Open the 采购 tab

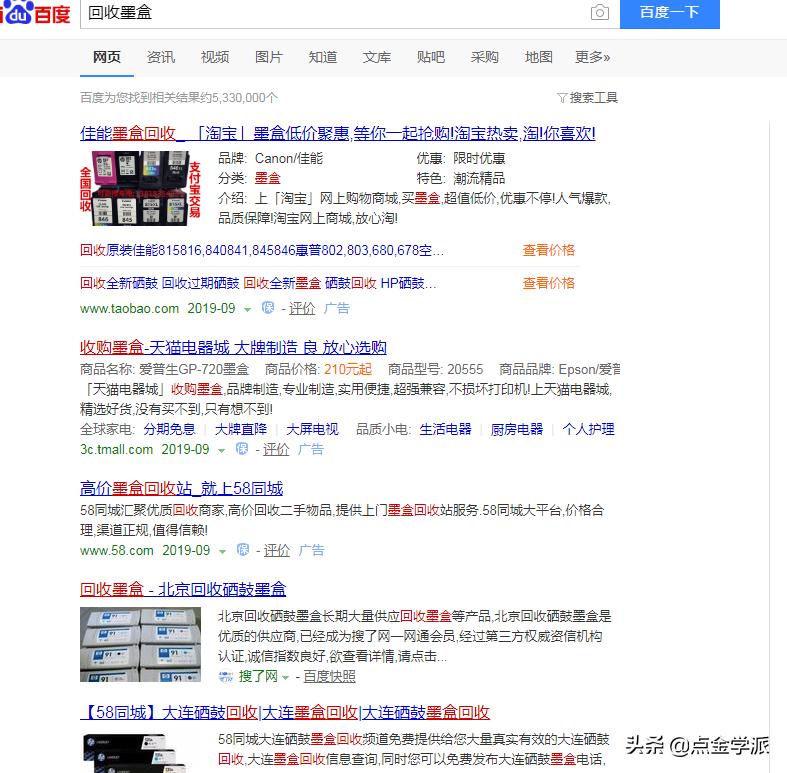(x=484, y=57)
